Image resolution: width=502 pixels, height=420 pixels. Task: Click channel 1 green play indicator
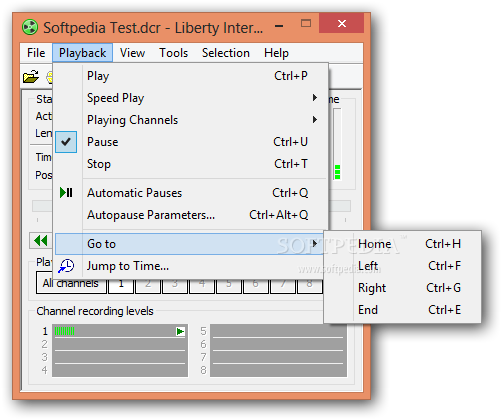coord(180,331)
